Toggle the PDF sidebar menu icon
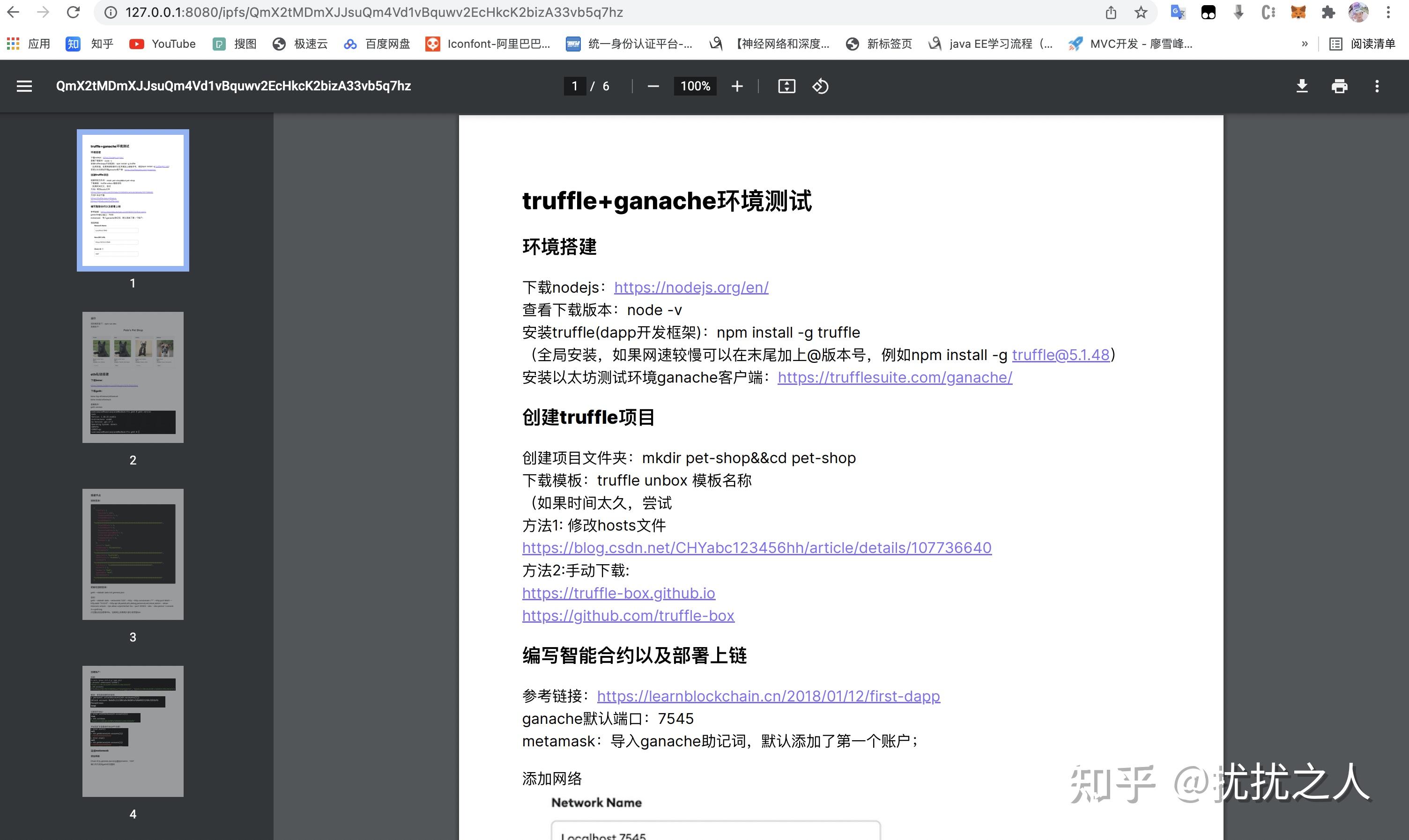 pos(24,86)
